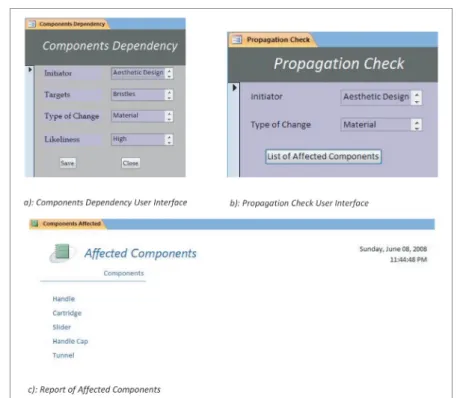Screen dimensions: 460x398
Task: Click the report date Sunday, June 08, 2008
Action: click(393, 249)
